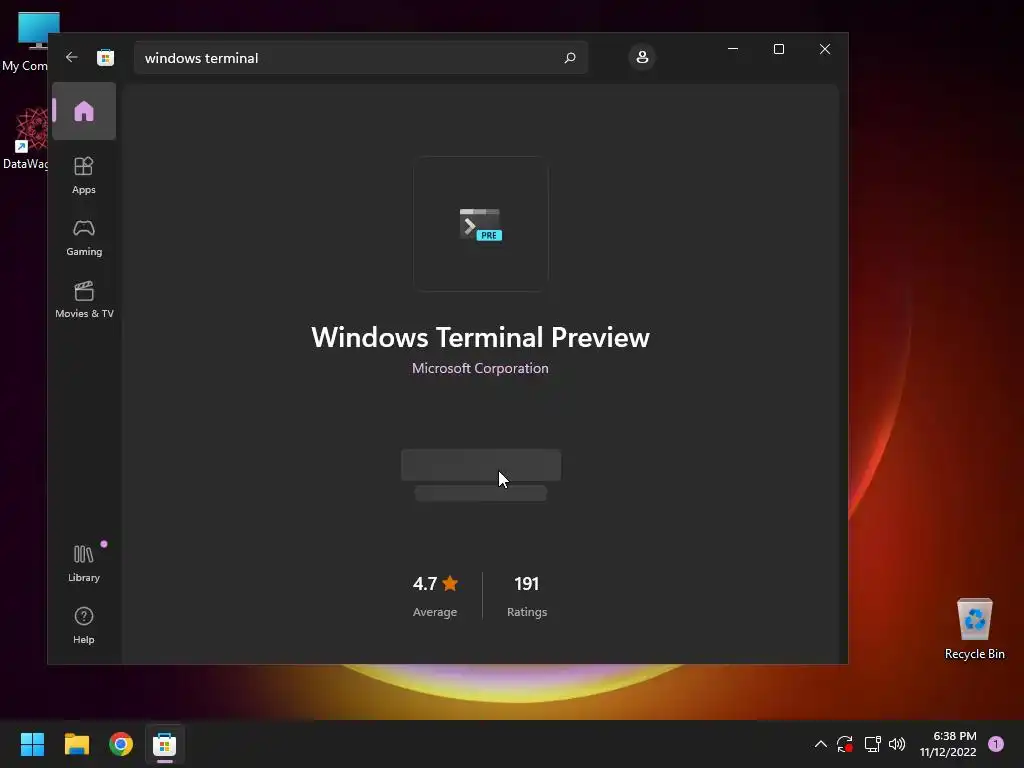Open volume speaker tray icon
1024x768 pixels.
click(897, 744)
